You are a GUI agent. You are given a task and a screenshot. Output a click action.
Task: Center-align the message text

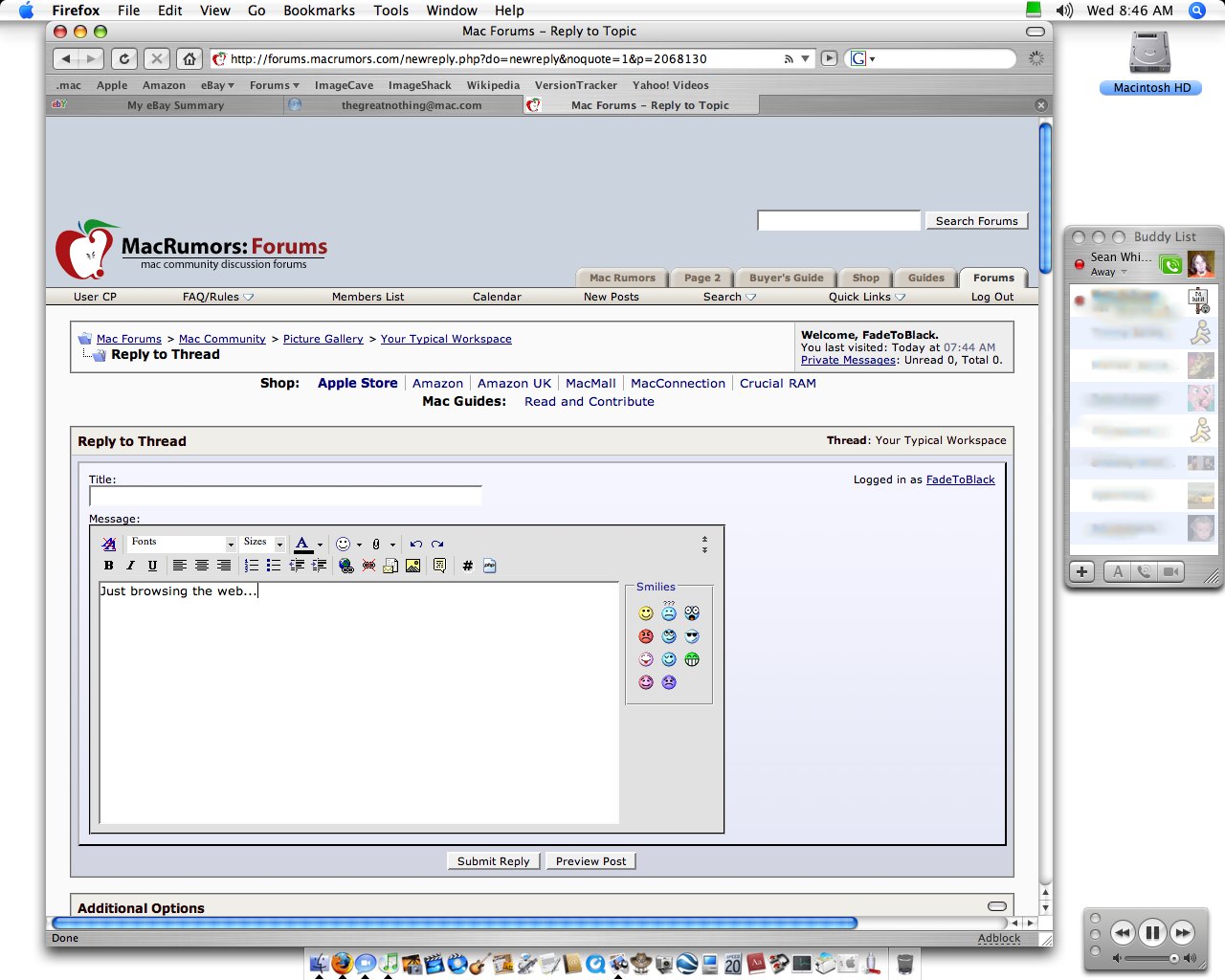(201, 566)
